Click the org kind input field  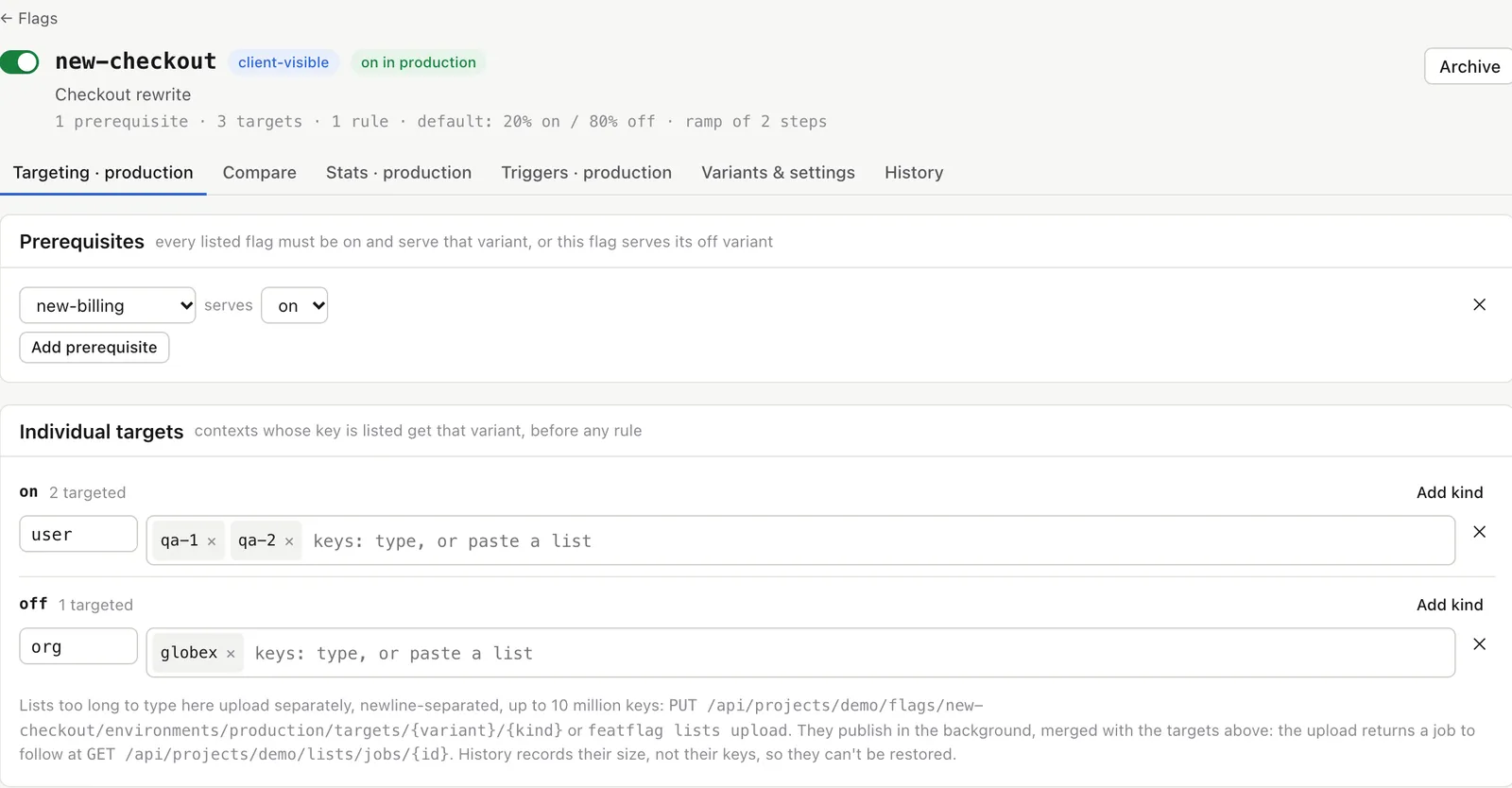point(78,646)
